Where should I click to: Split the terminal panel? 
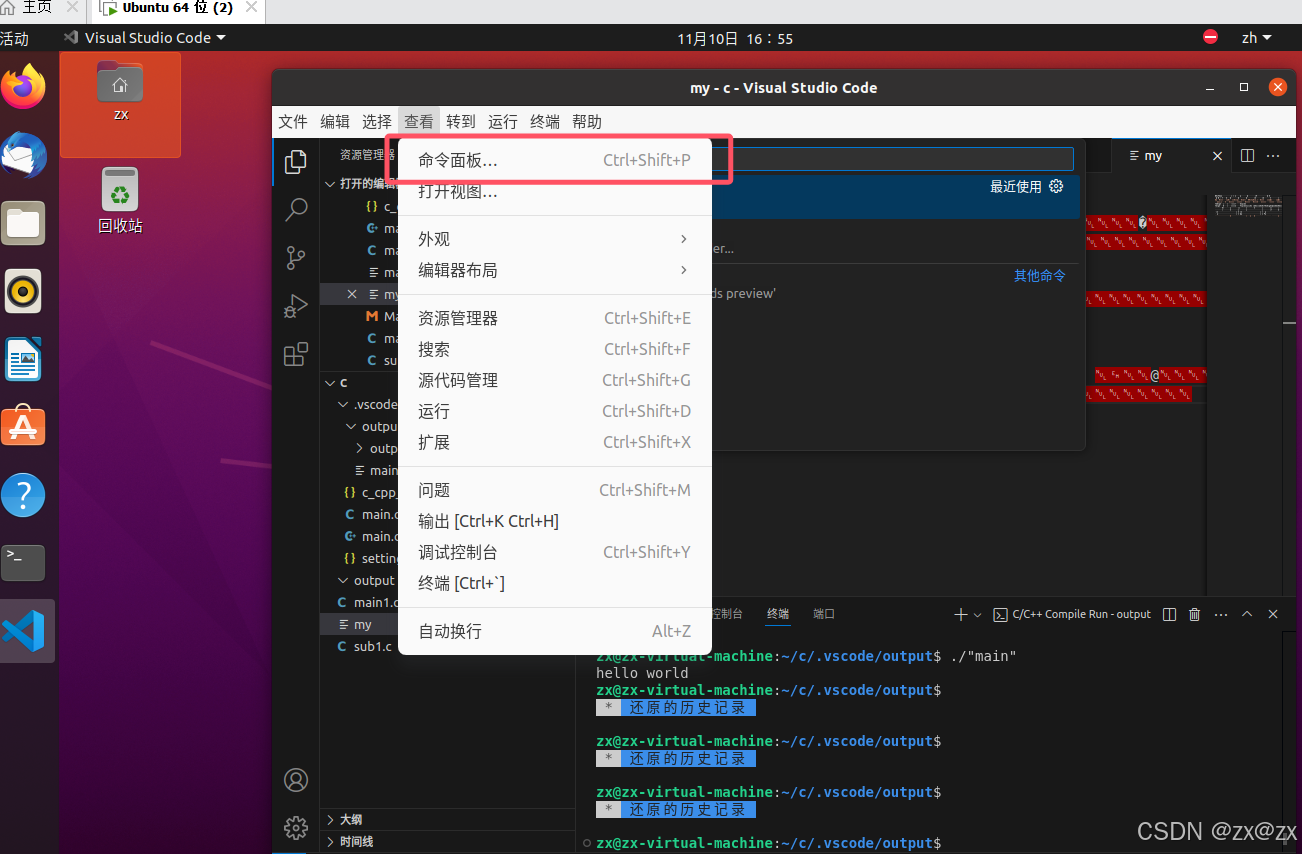pos(1170,614)
